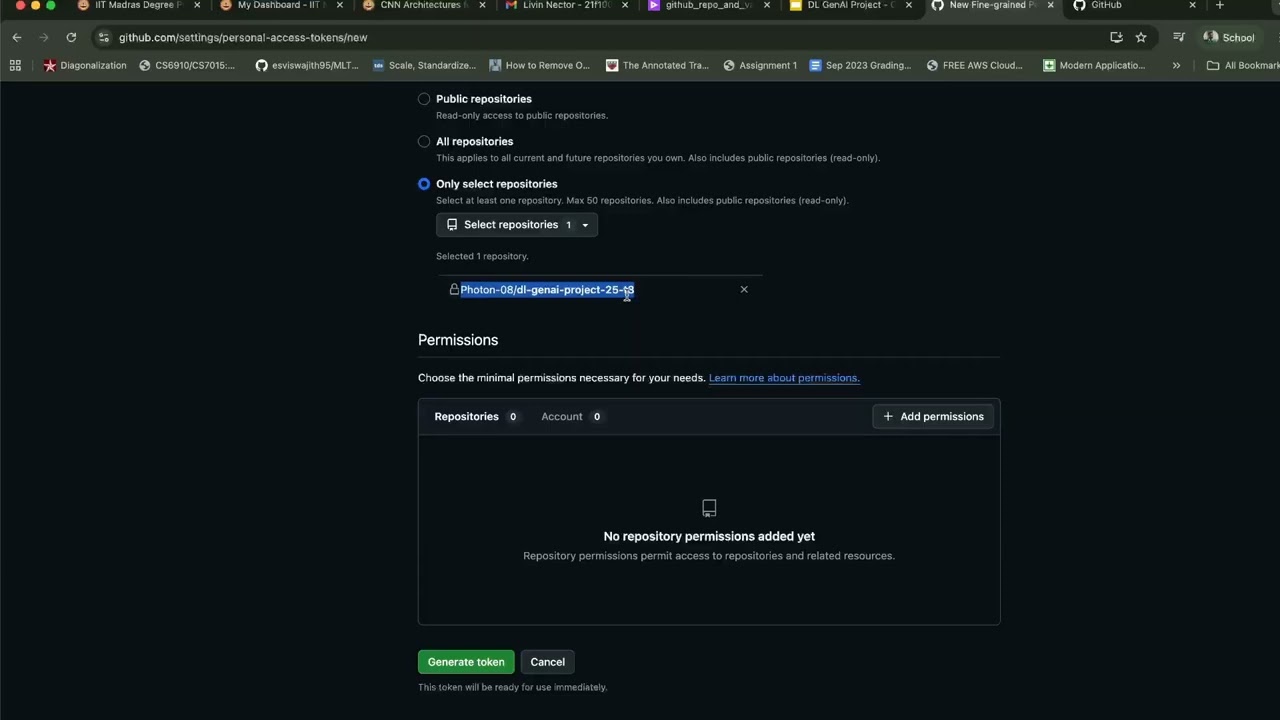1280x720 pixels.
Task: Open the All Bookmarks folder
Action: (1243, 65)
